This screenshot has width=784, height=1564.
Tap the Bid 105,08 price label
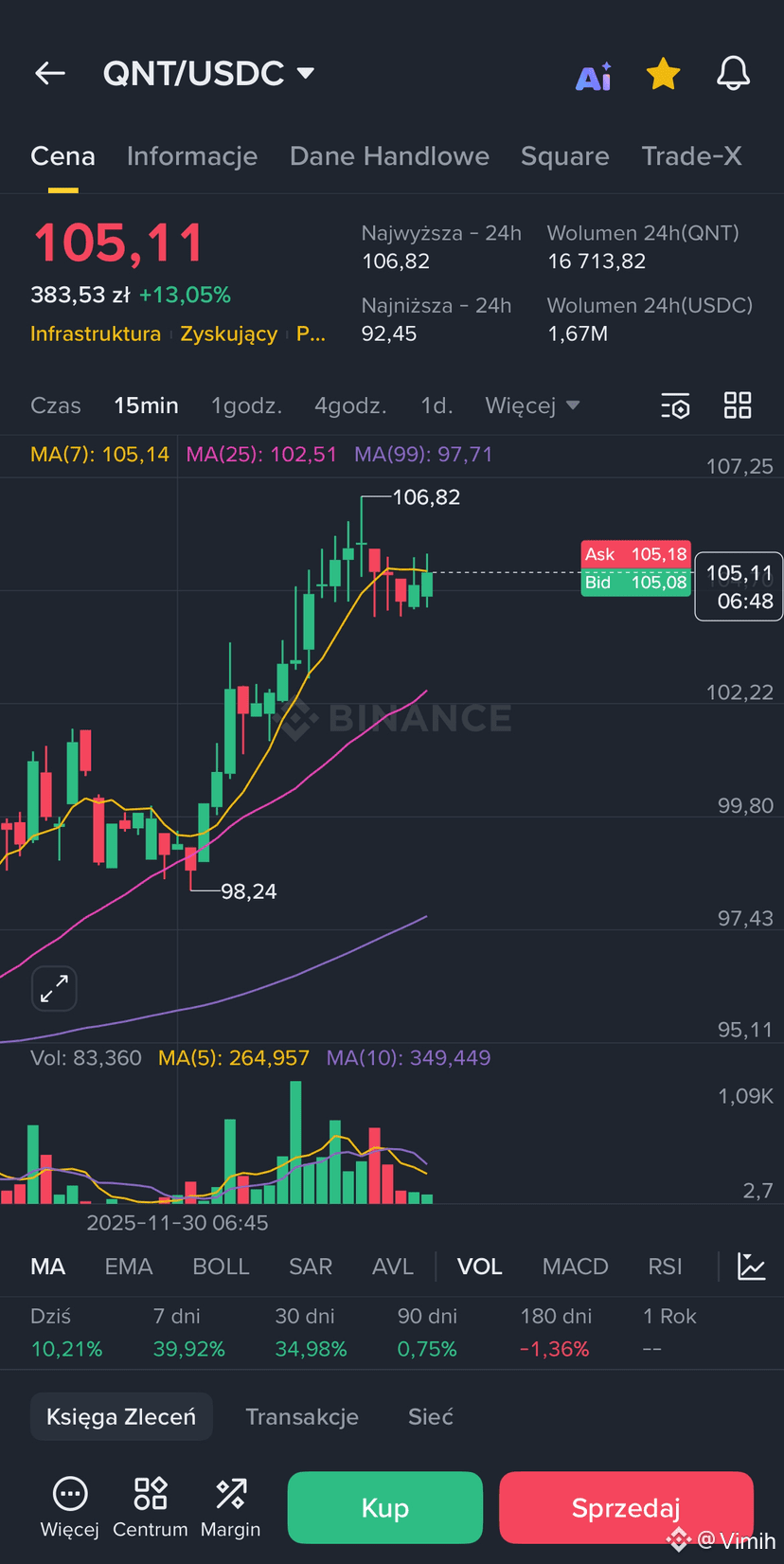[635, 582]
